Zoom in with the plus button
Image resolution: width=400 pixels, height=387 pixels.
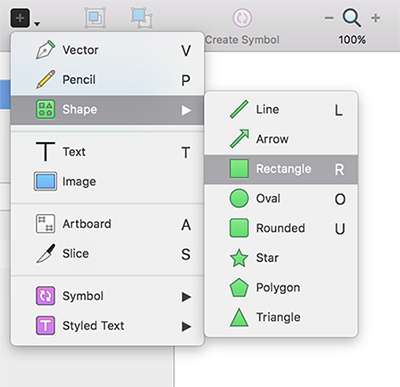(376, 18)
